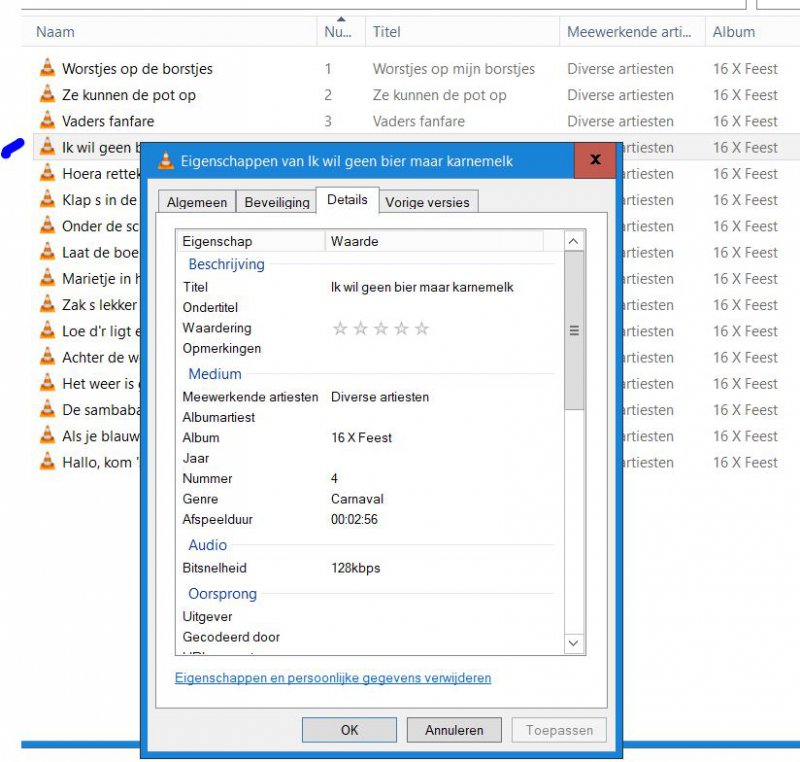Click VLC cone icon in properties dialog title bar
This screenshot has width=800, height=762.
tap(166, 161)
